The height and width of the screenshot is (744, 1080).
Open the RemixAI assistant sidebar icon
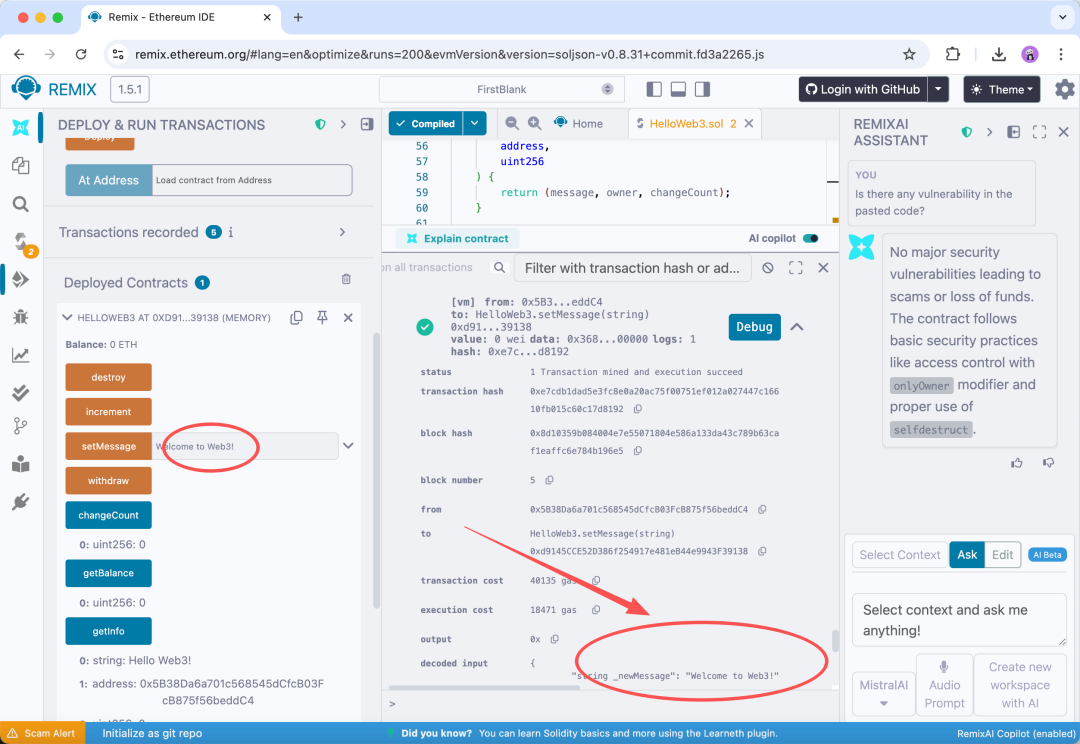[21, 127]
